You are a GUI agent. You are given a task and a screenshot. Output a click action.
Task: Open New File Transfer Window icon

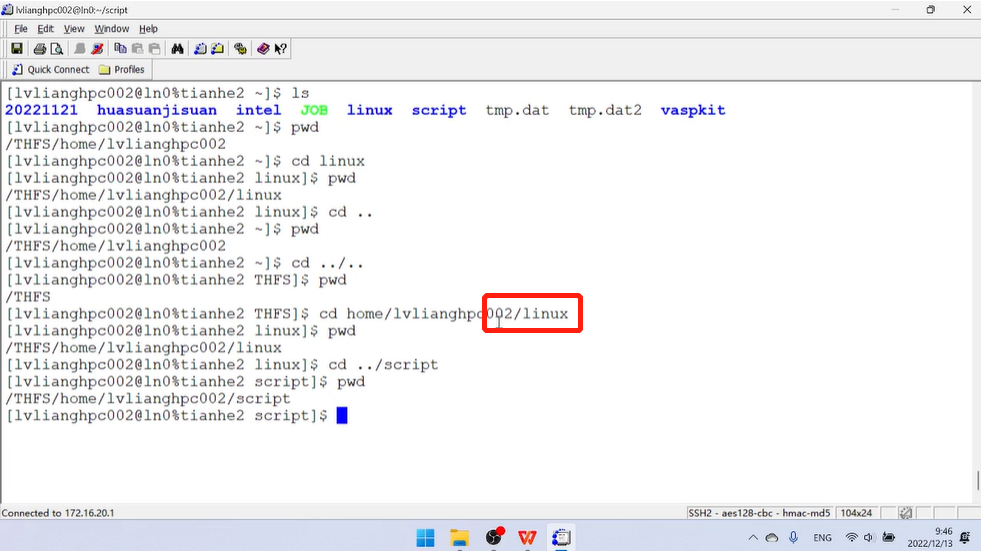click(x=218, y=49)
